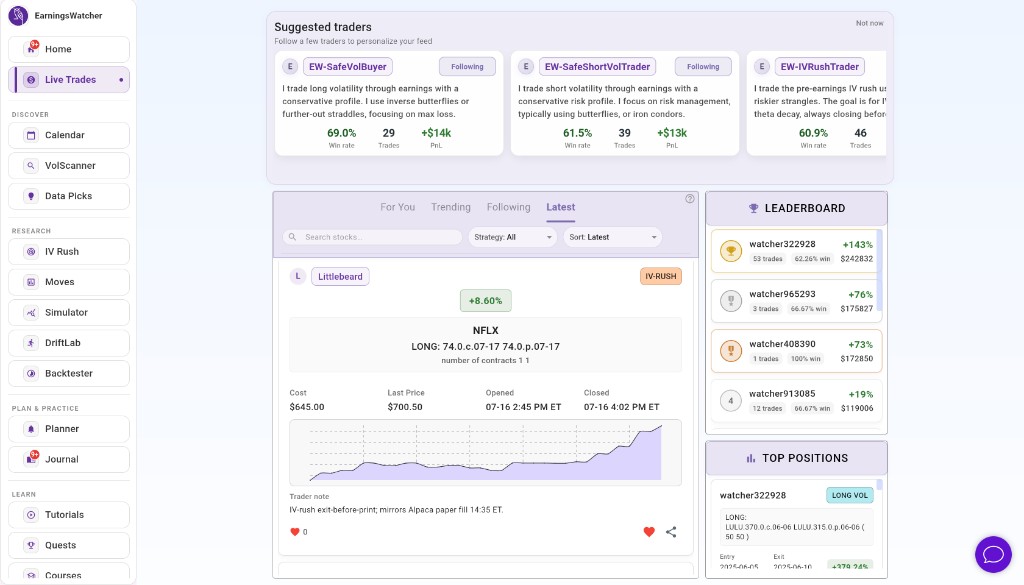The image size is (1024, 585).
Task: Open Littleboard trader profile link
Action: pyautogui.click(x=340, y=277)
